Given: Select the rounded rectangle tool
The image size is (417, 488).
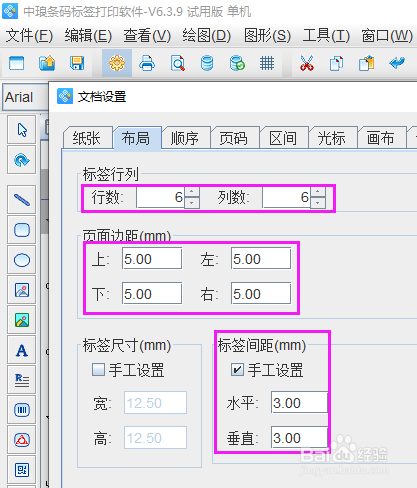Looking at the screenshot, I should point(22,230).
